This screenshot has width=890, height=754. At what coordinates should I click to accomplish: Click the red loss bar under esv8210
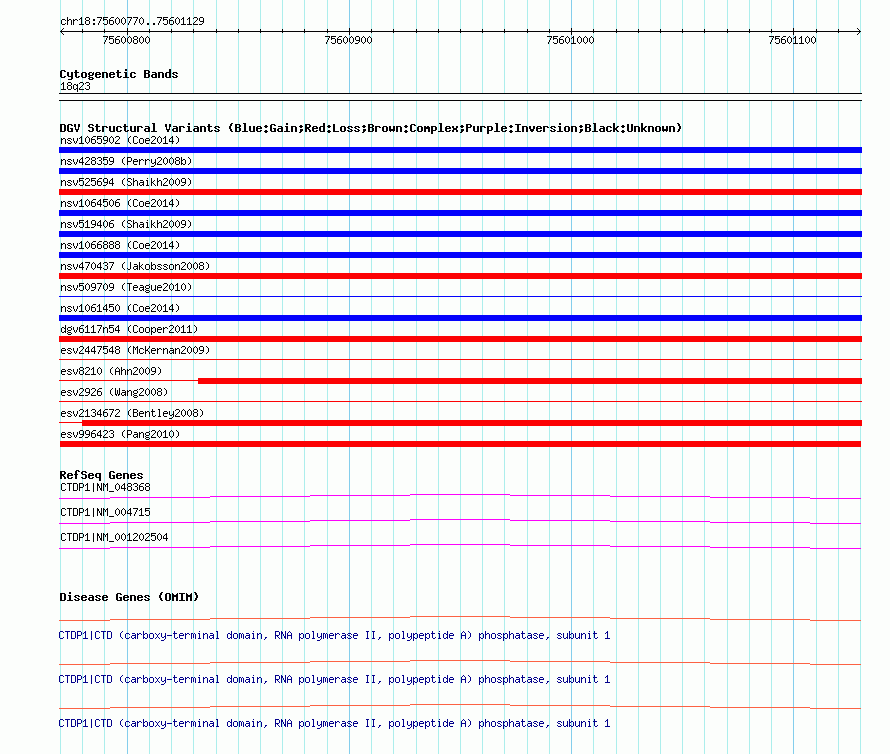click(530, 381)
